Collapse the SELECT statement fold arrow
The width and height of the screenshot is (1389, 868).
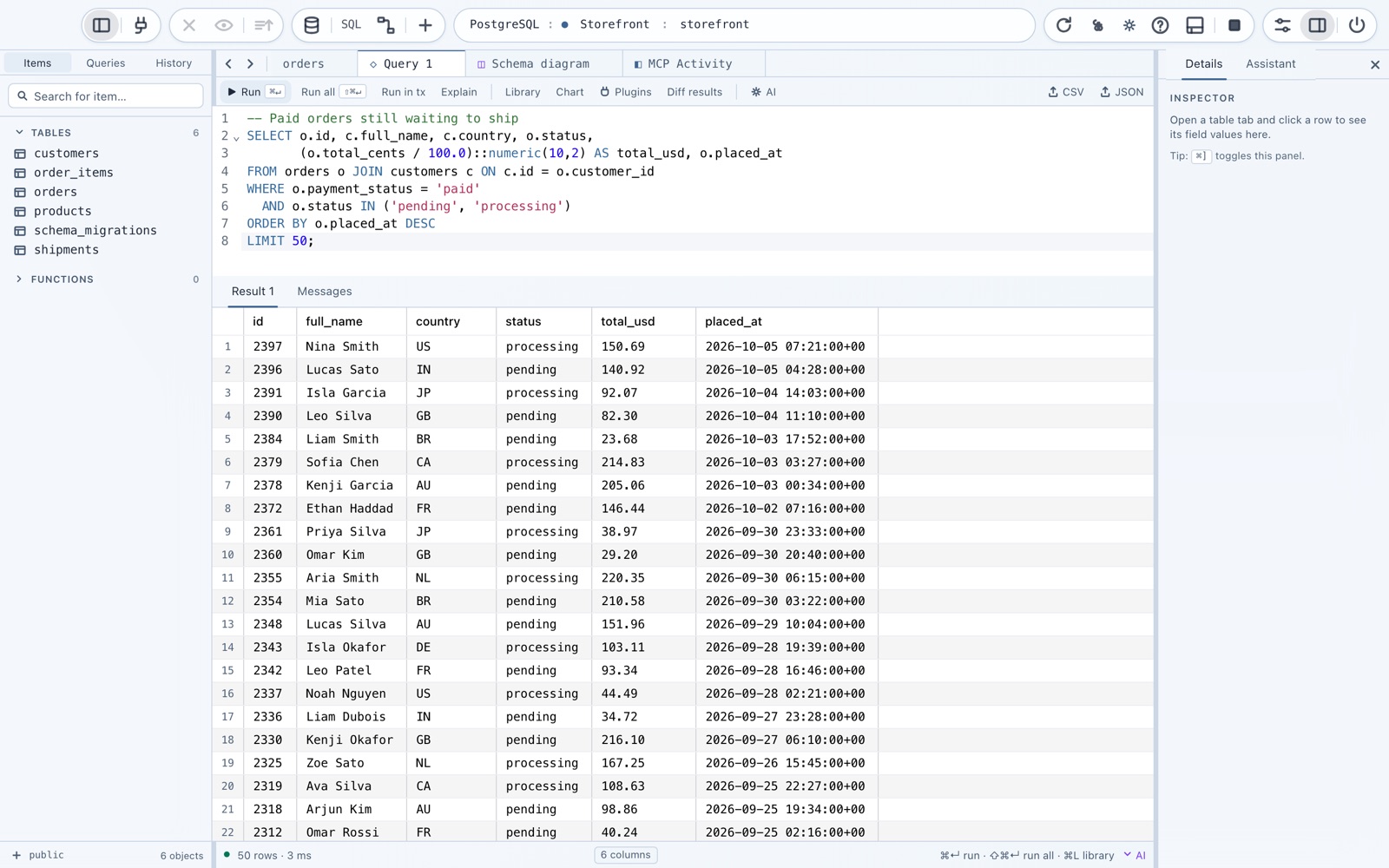[x=236, y=138]
